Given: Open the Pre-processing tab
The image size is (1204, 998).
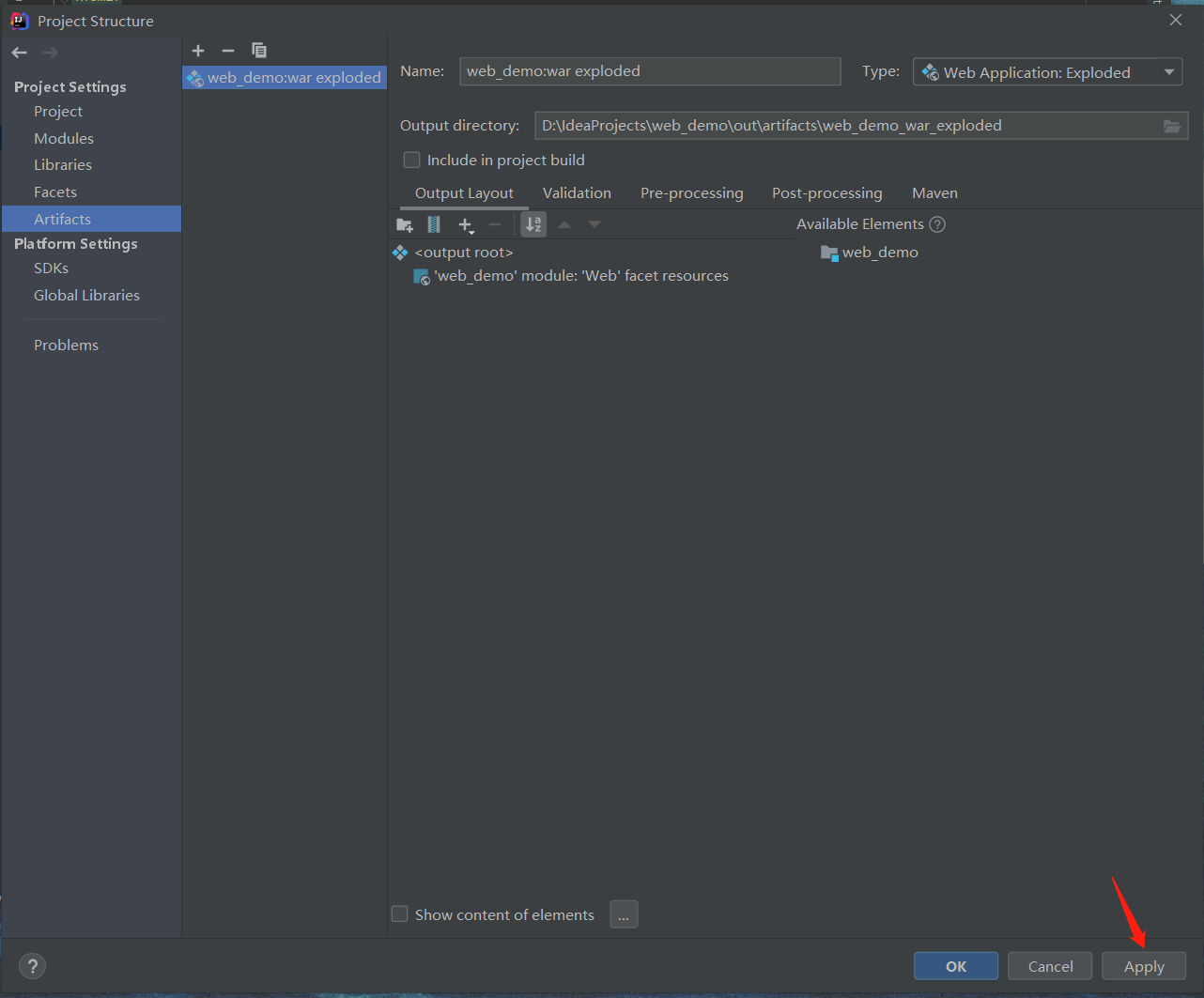Looking at the screenshot, I should pos(692,193).
